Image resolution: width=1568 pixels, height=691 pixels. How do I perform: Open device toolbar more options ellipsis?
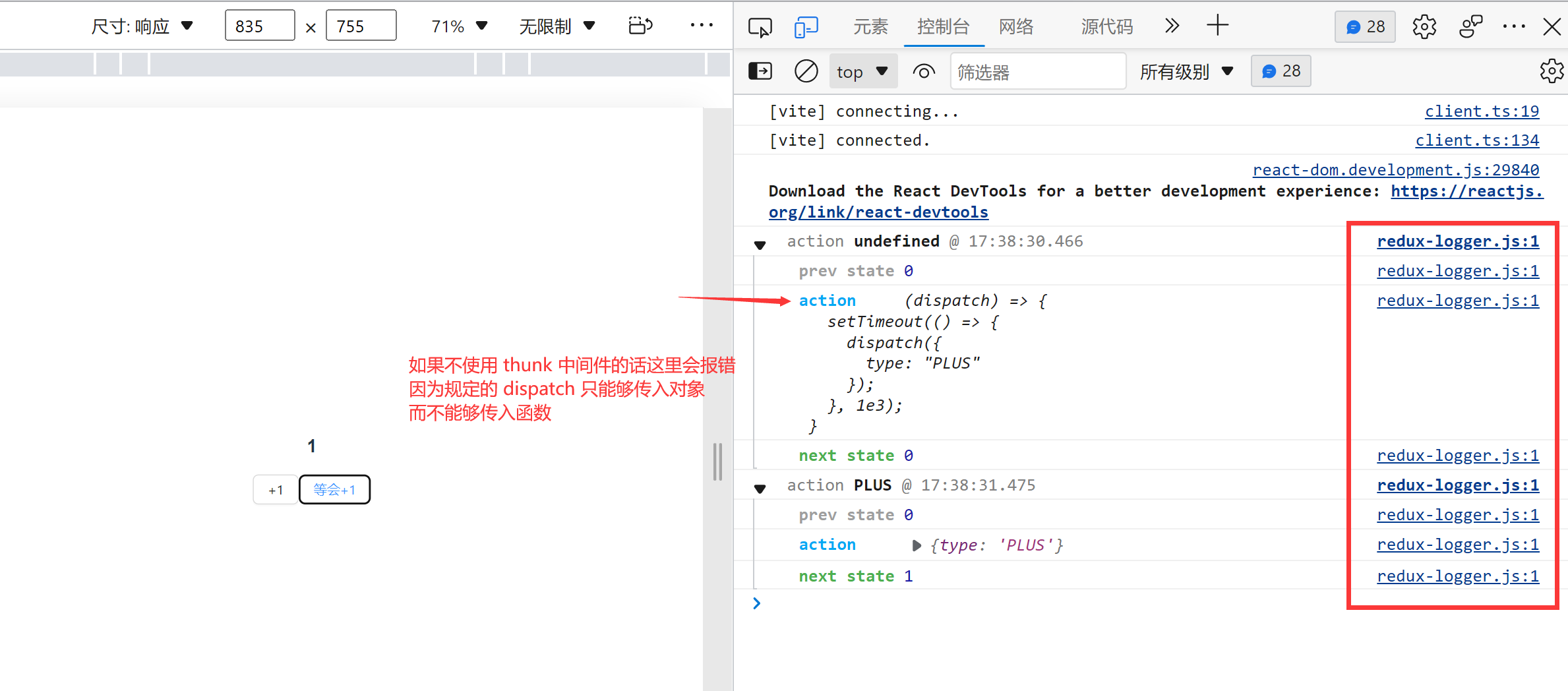click(x=702, y=25)
